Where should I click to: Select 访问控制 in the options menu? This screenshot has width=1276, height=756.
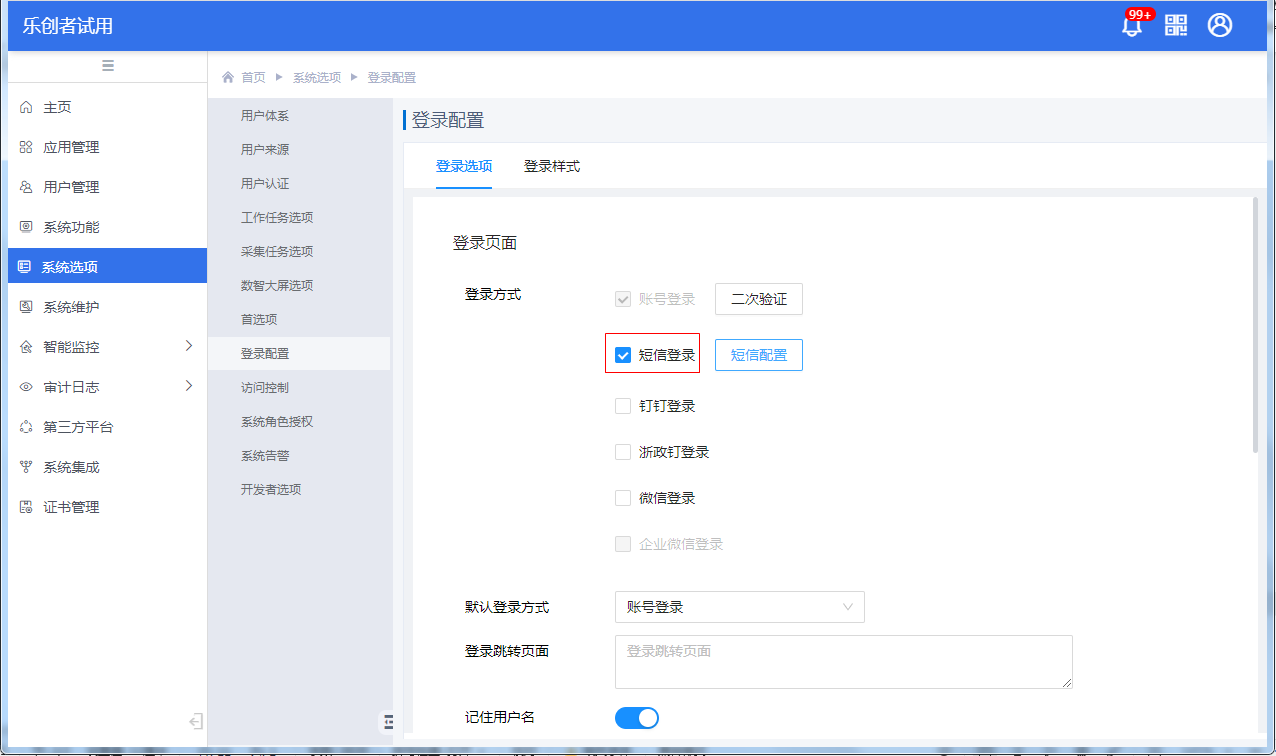click(x=265, y=387)
